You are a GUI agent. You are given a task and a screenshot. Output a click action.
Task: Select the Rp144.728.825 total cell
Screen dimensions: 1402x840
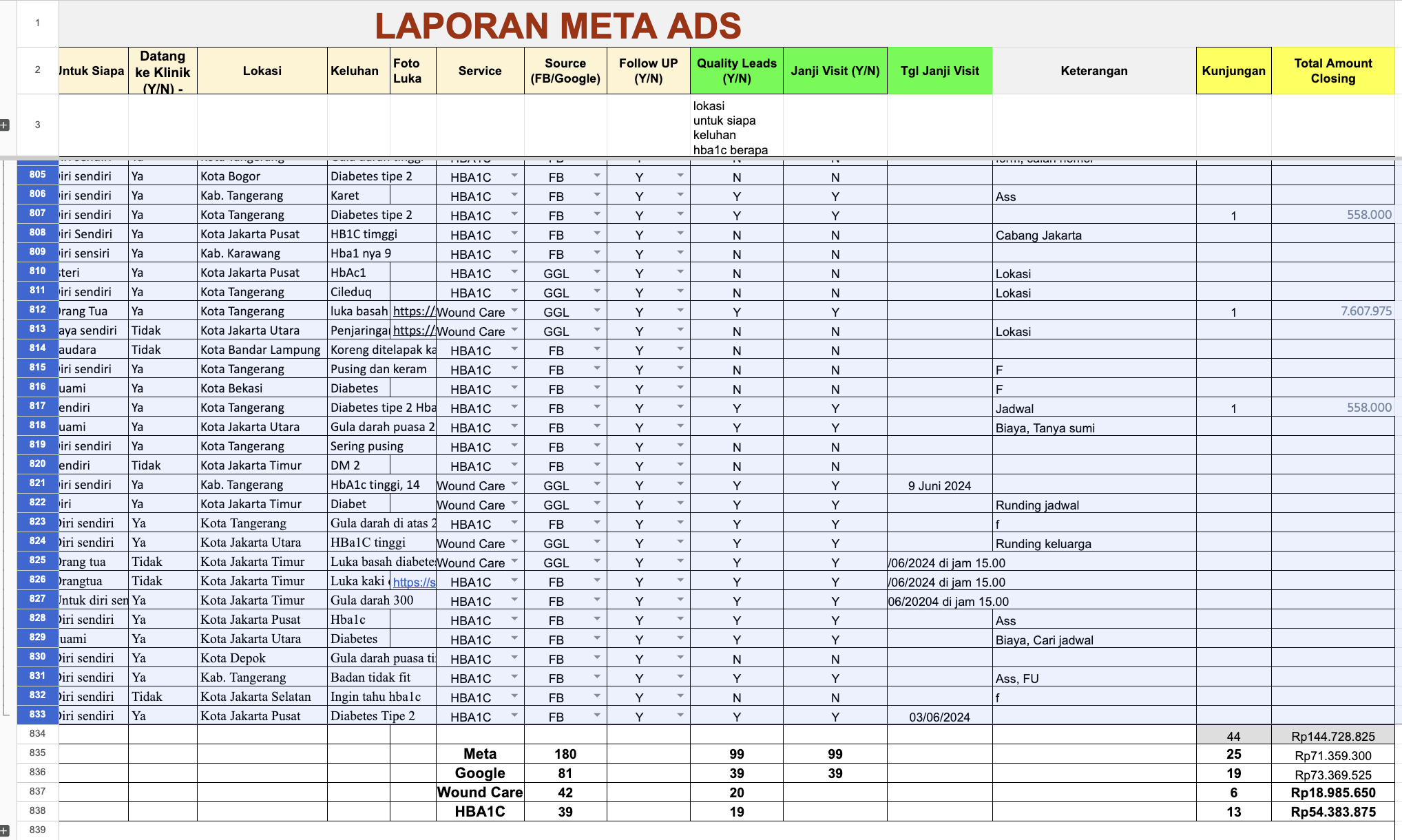(1332, 736)
